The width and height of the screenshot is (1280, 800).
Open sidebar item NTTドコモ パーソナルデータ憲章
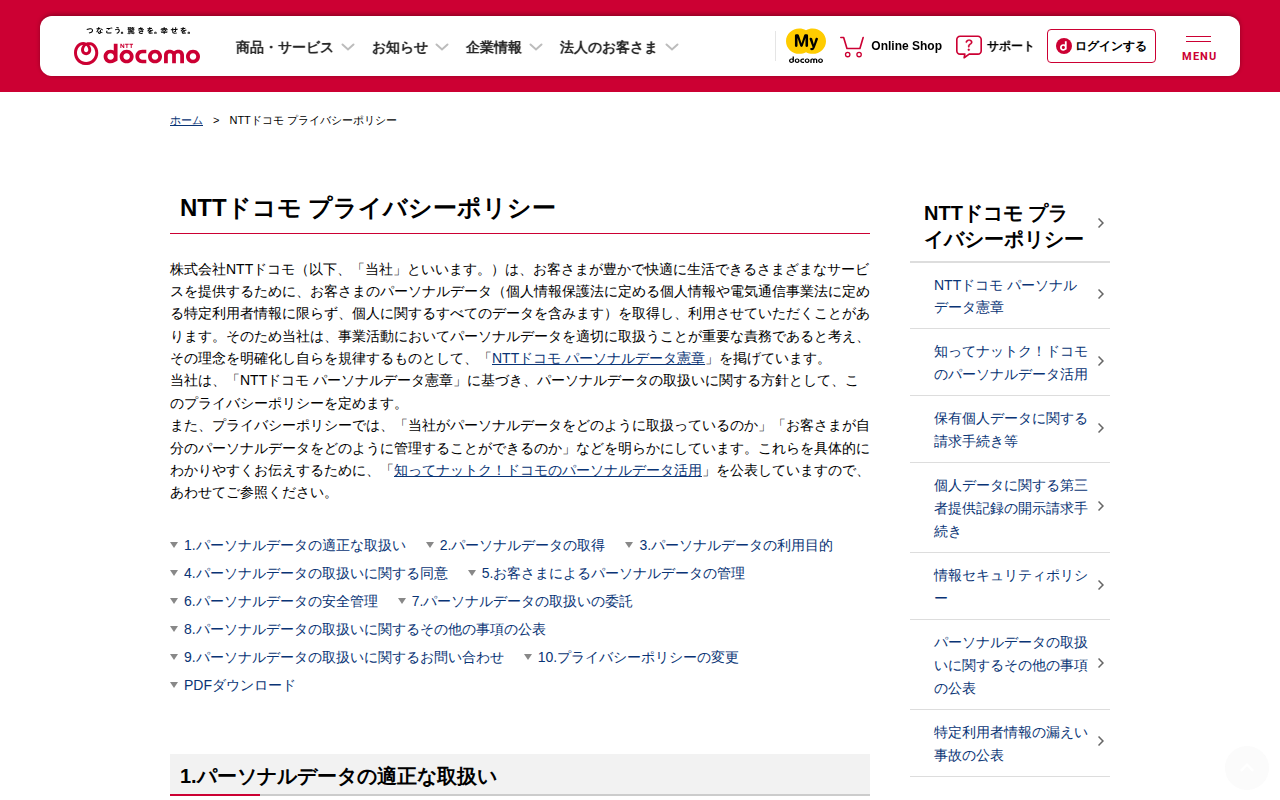click(1010, 296)
